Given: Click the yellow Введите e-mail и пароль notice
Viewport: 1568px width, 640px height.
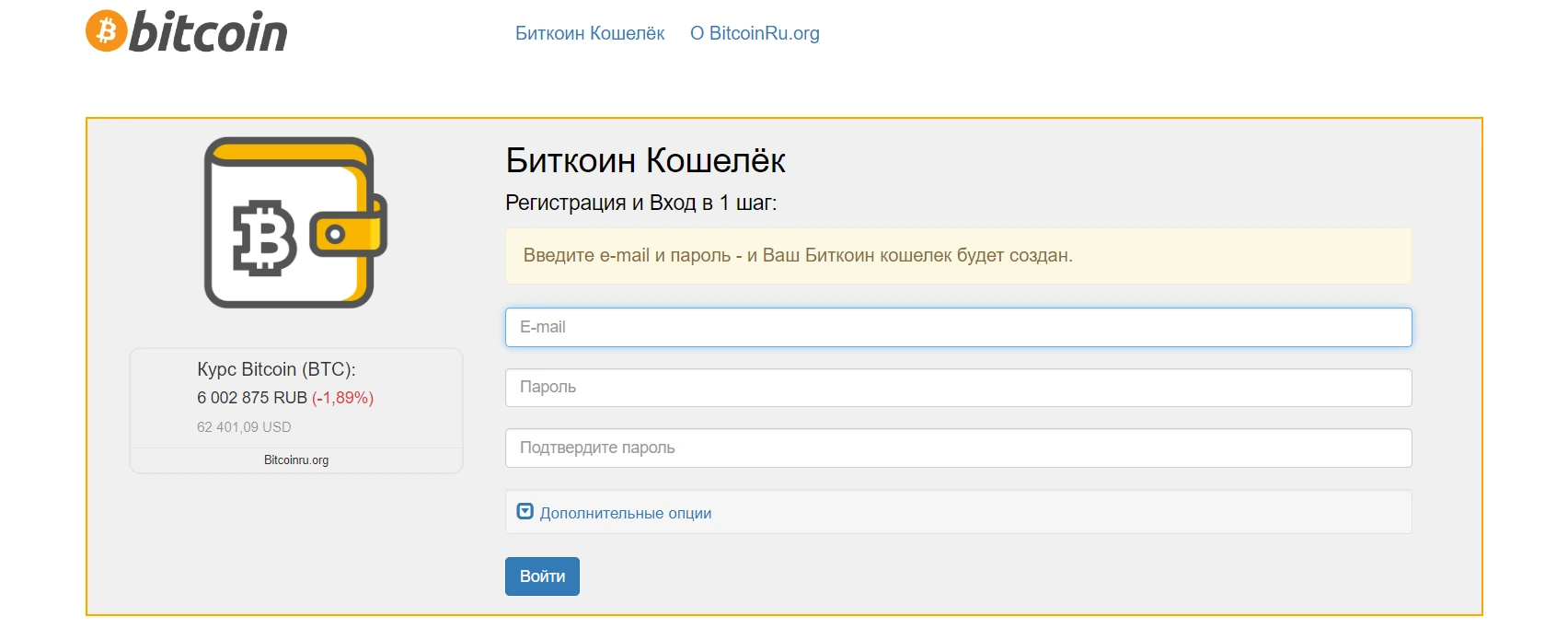Looking at the screenshot, I should pyautogui.click(x=958, y=256).
